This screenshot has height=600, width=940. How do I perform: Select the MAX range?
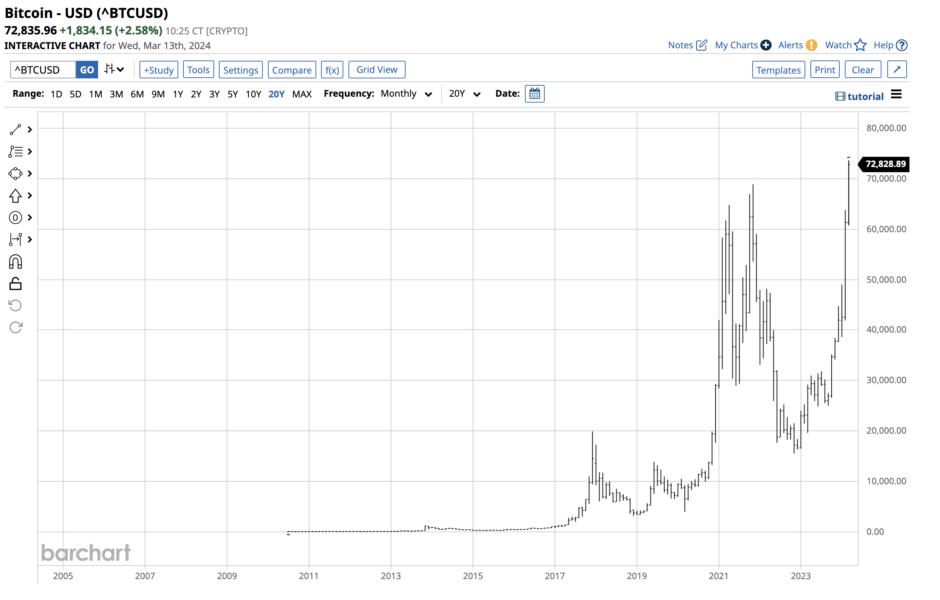point(302,94)
